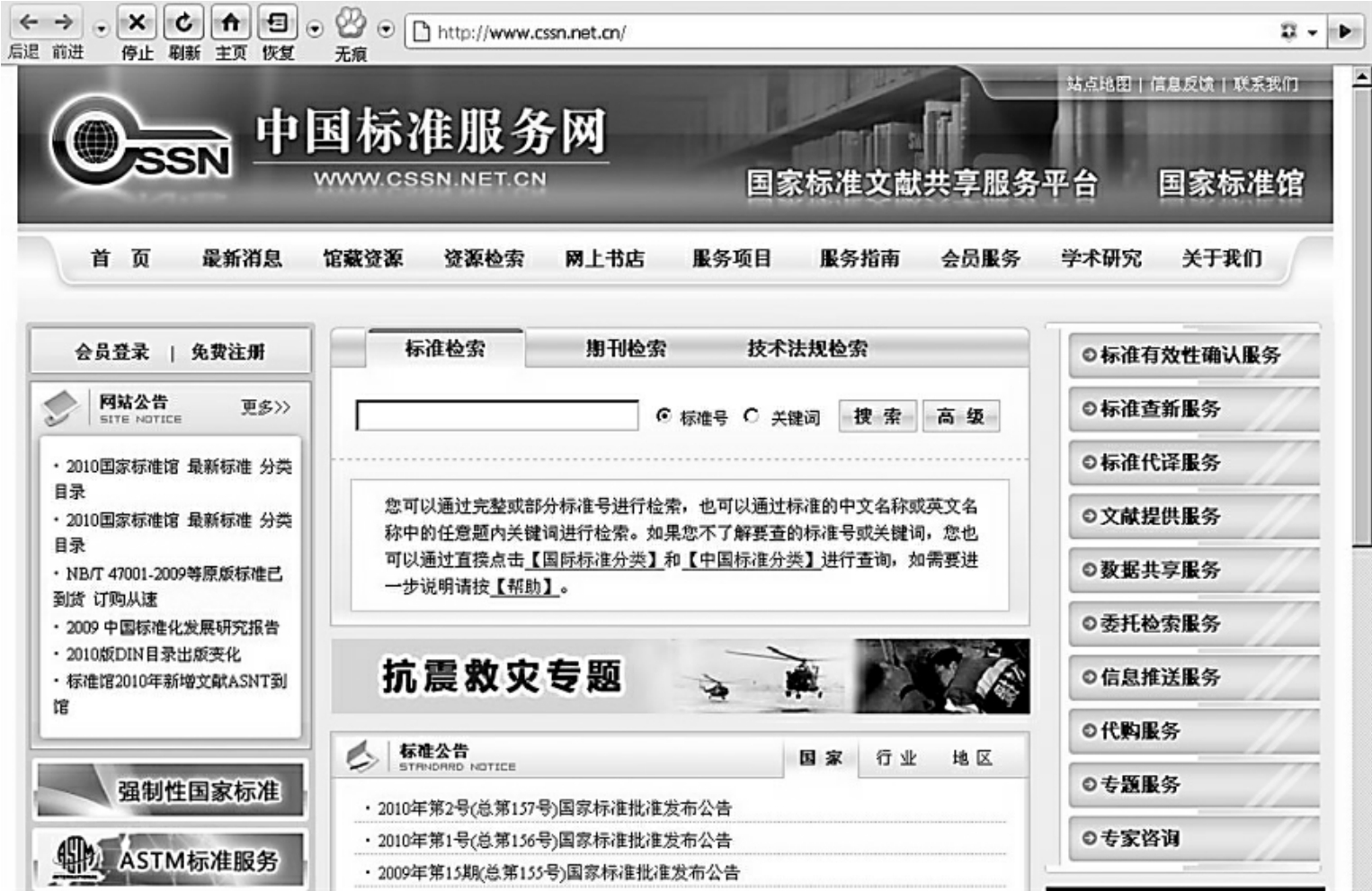
Task: Select the 国家 notice tab
Action: coord(821,758)
